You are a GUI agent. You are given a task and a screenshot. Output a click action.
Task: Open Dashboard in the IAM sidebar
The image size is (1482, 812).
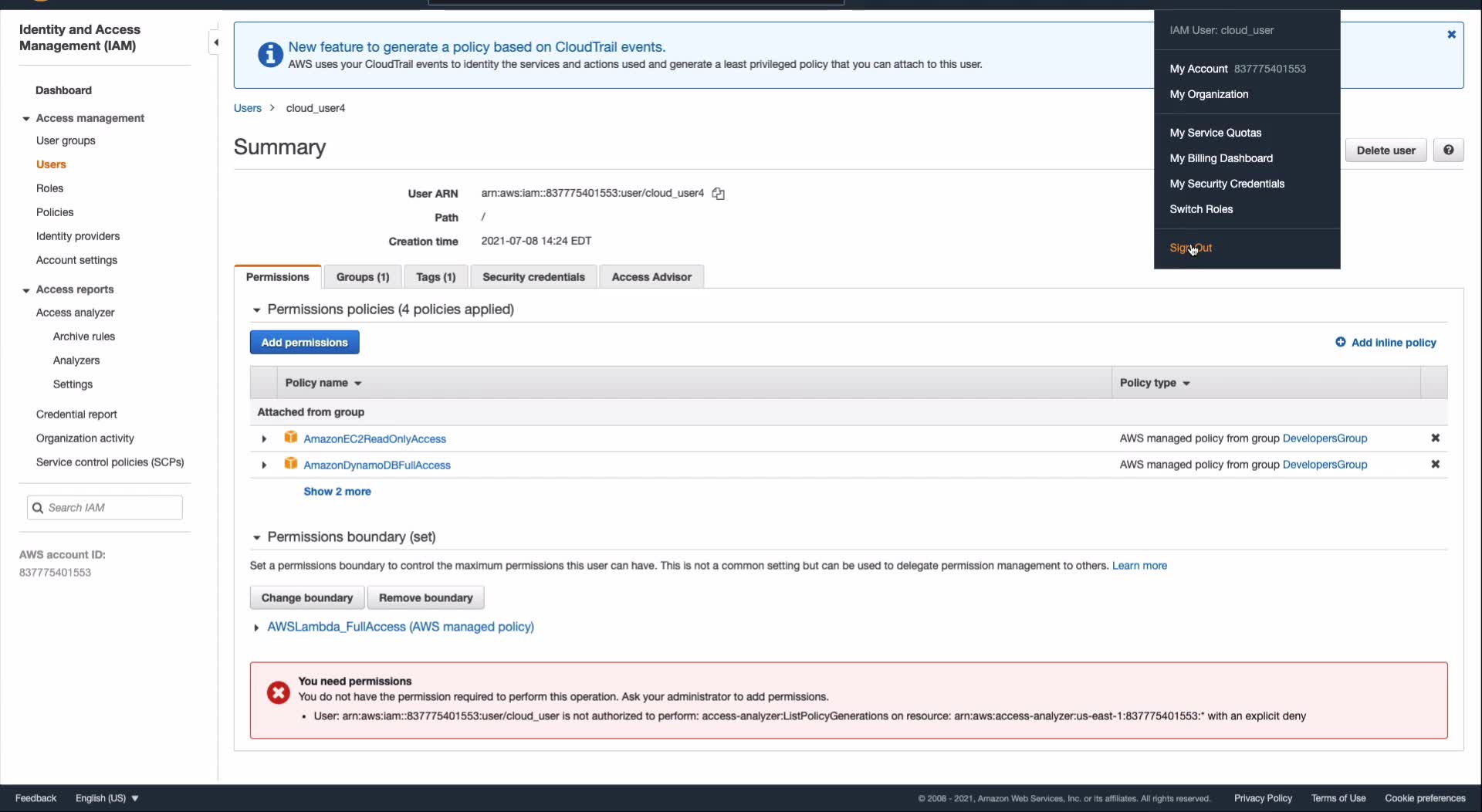(63, 90)
